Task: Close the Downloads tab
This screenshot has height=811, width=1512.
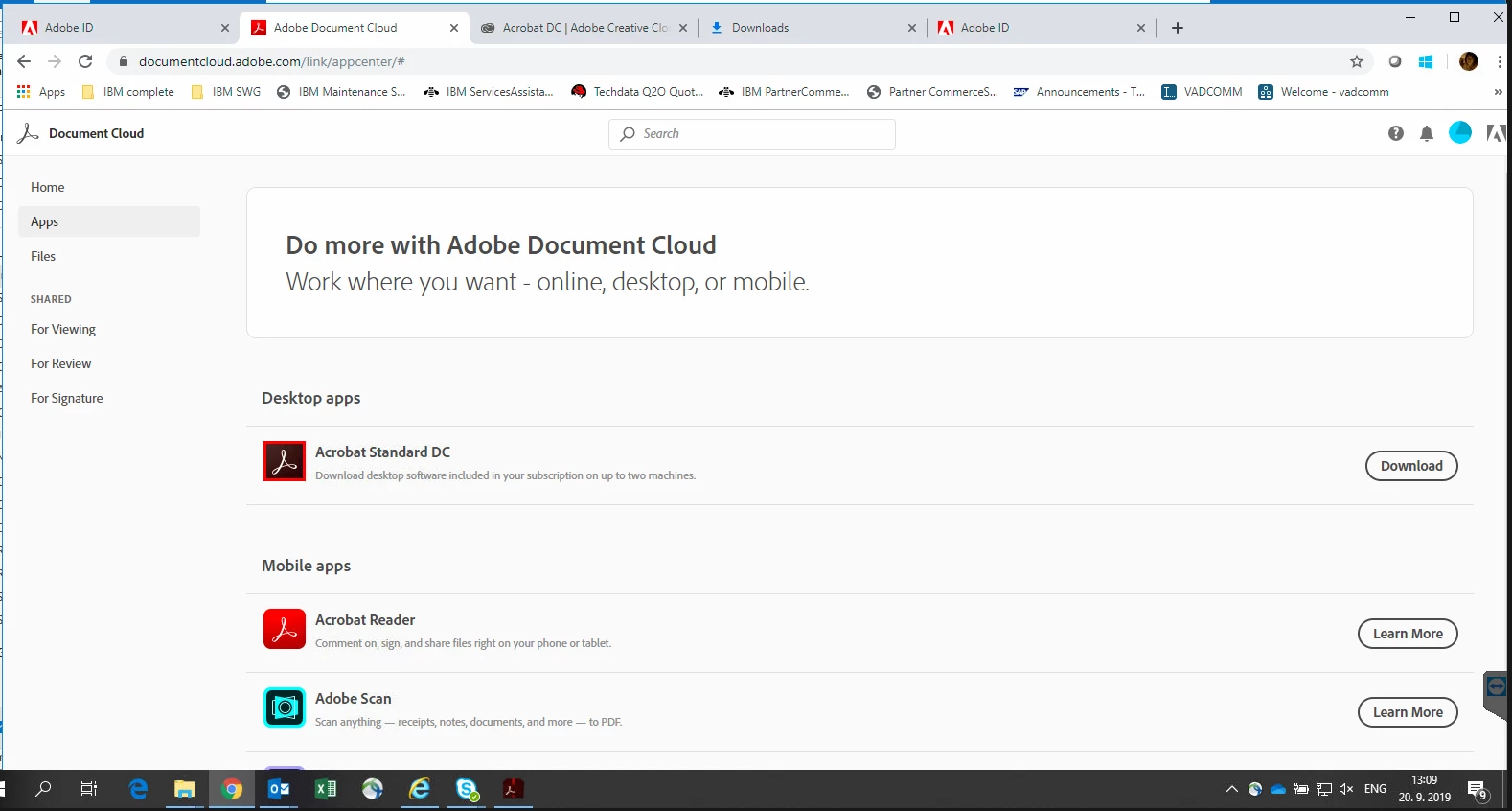Action: (x=912, y=28)
